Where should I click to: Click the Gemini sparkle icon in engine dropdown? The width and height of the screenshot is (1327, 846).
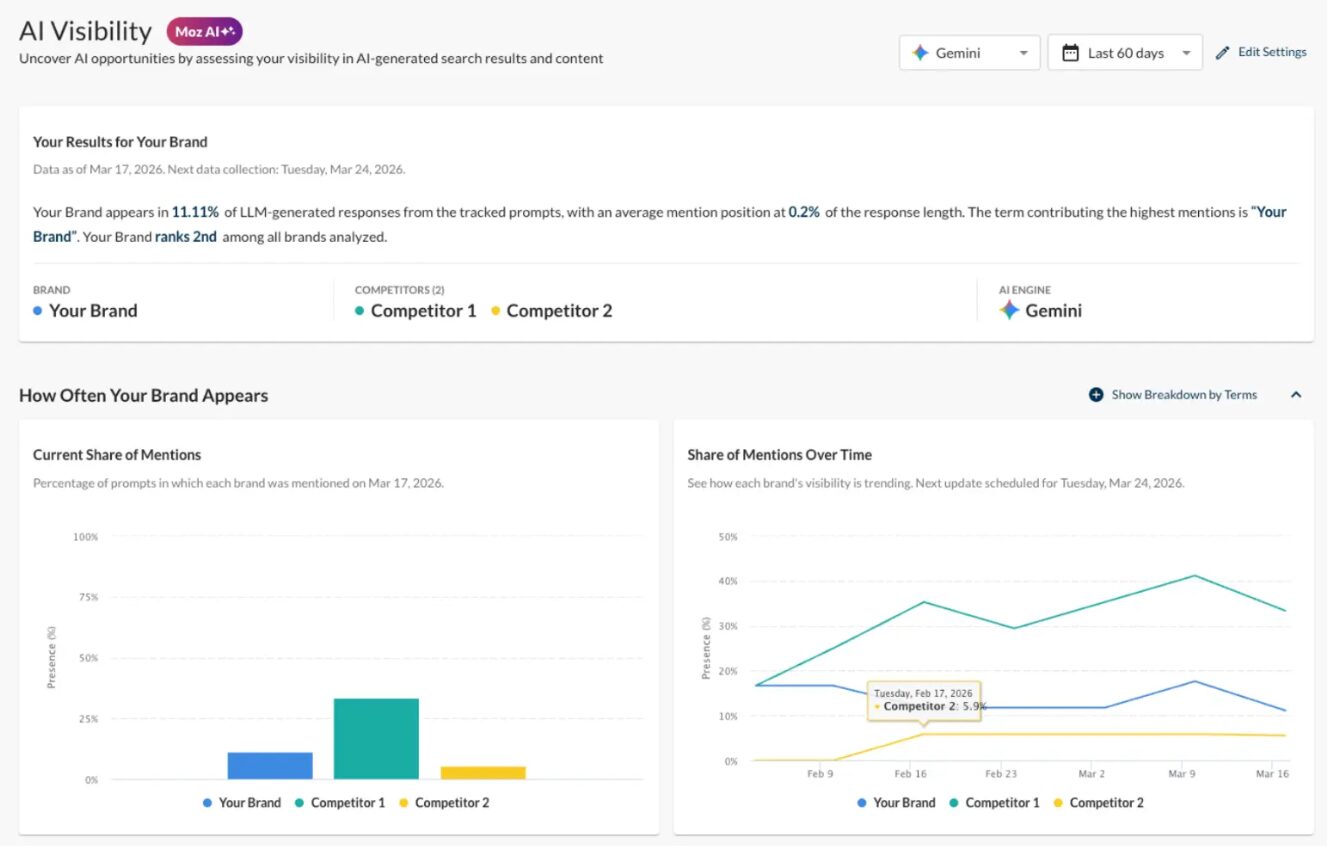920,53
